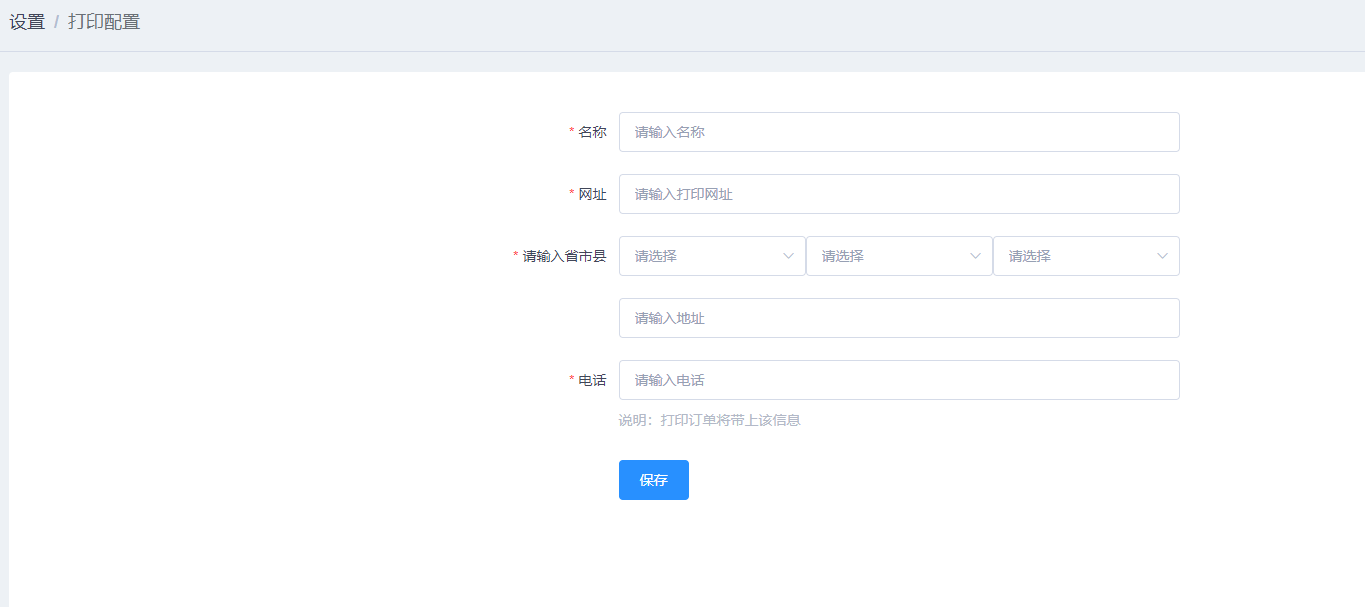Click the chevron arrow in the first region selector

pyautogui.click(x=788, y=256)
